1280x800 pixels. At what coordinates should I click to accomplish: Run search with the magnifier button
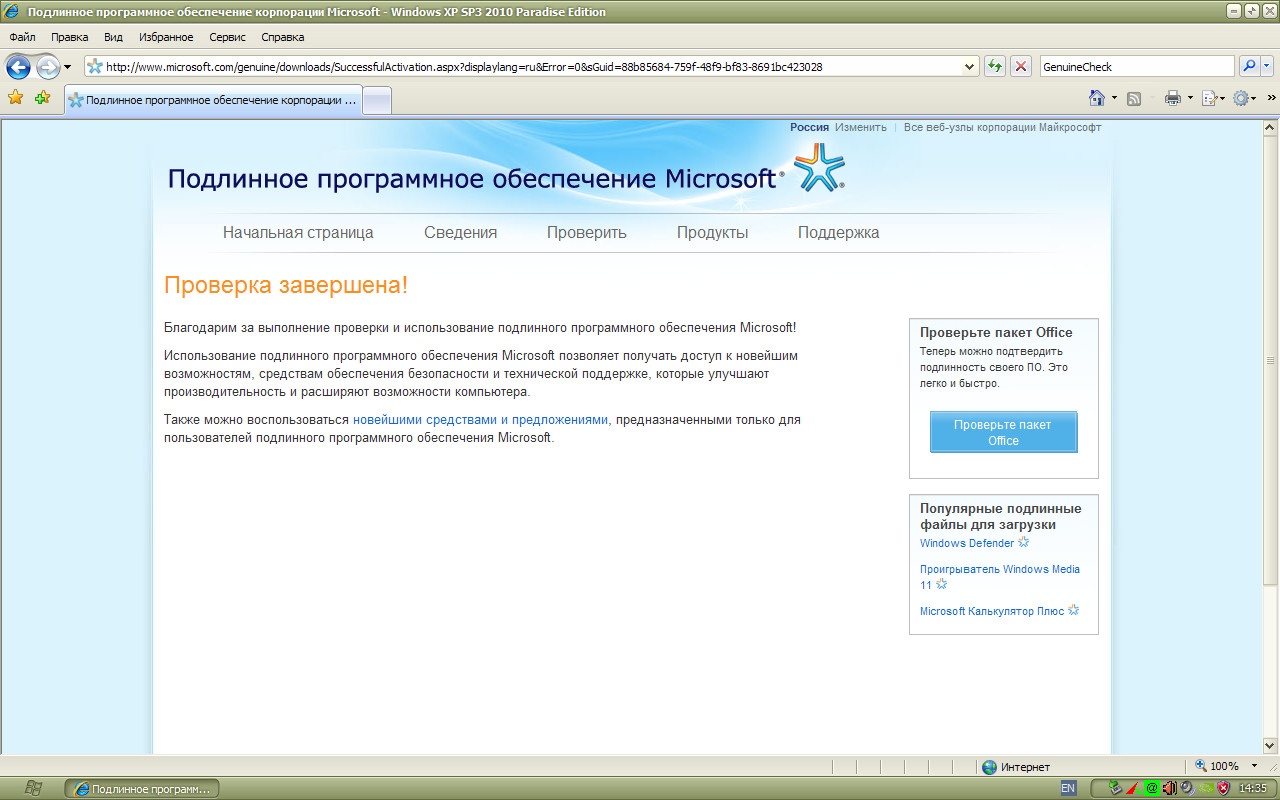[x=1249, y=67]
